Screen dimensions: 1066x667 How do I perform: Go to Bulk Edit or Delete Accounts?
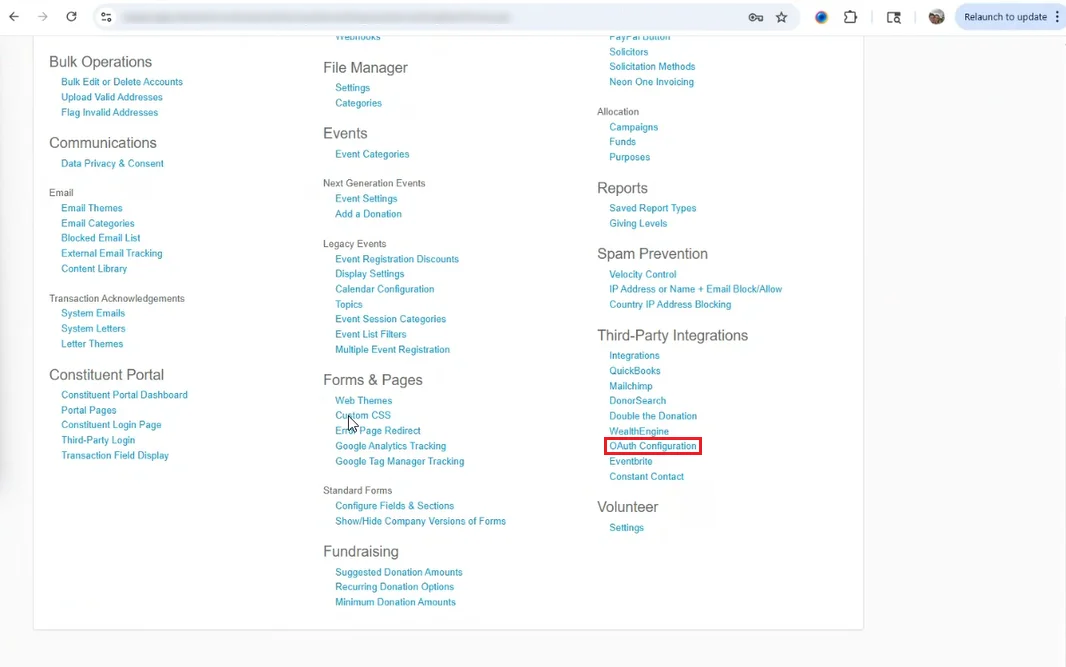[122, 82]
